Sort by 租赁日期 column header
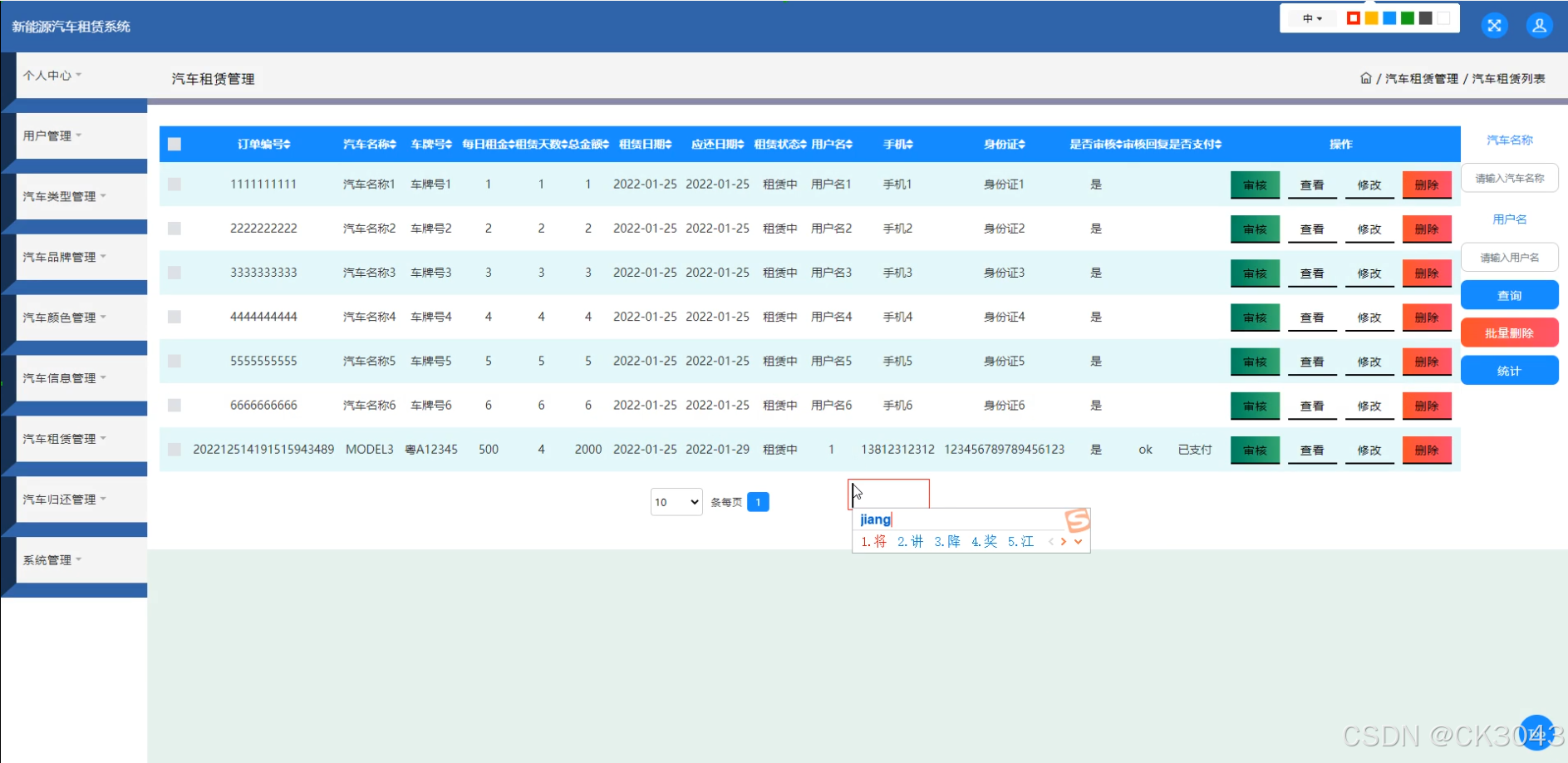The height and width of the screenshot is (763, 1568). tap(646, 144)
